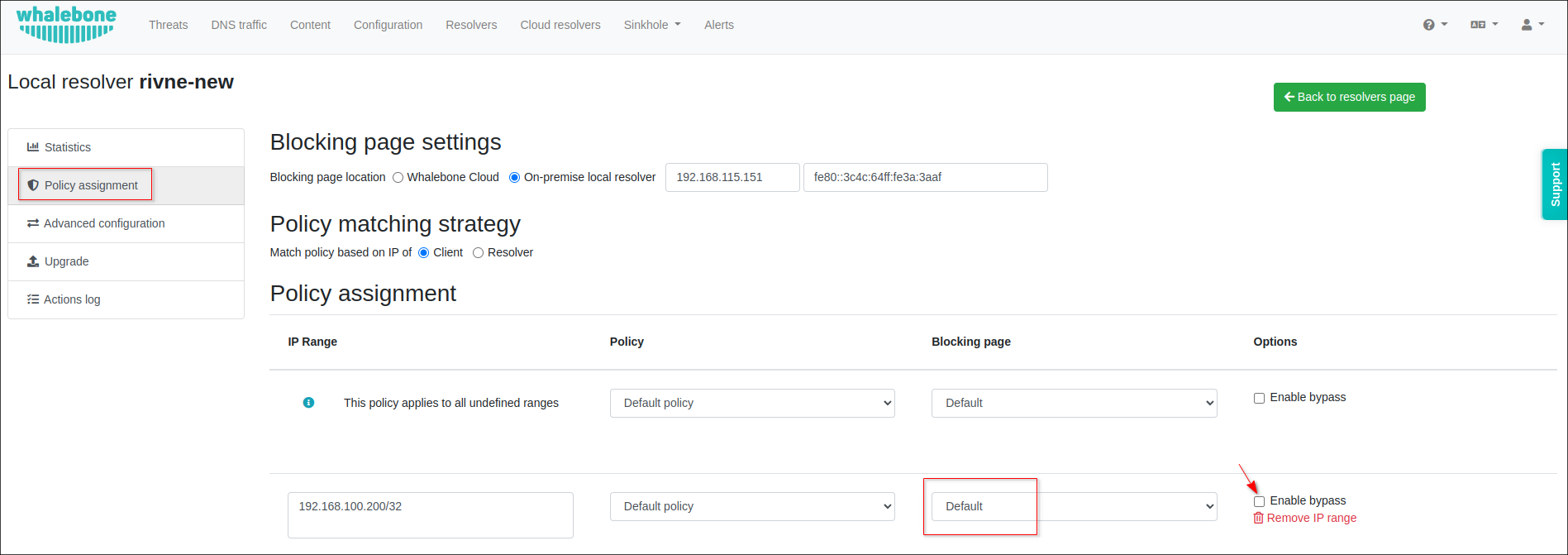Go to Advanced configuration in sidebar

[104, 223]
